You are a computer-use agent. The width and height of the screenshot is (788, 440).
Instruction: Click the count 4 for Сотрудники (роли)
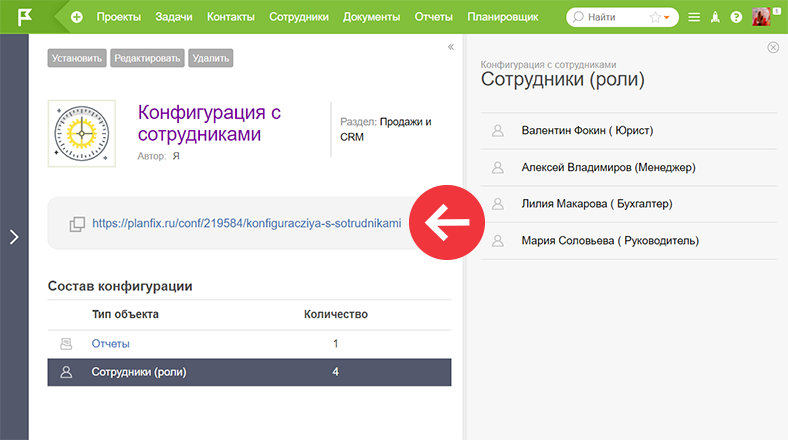point(336,372)
